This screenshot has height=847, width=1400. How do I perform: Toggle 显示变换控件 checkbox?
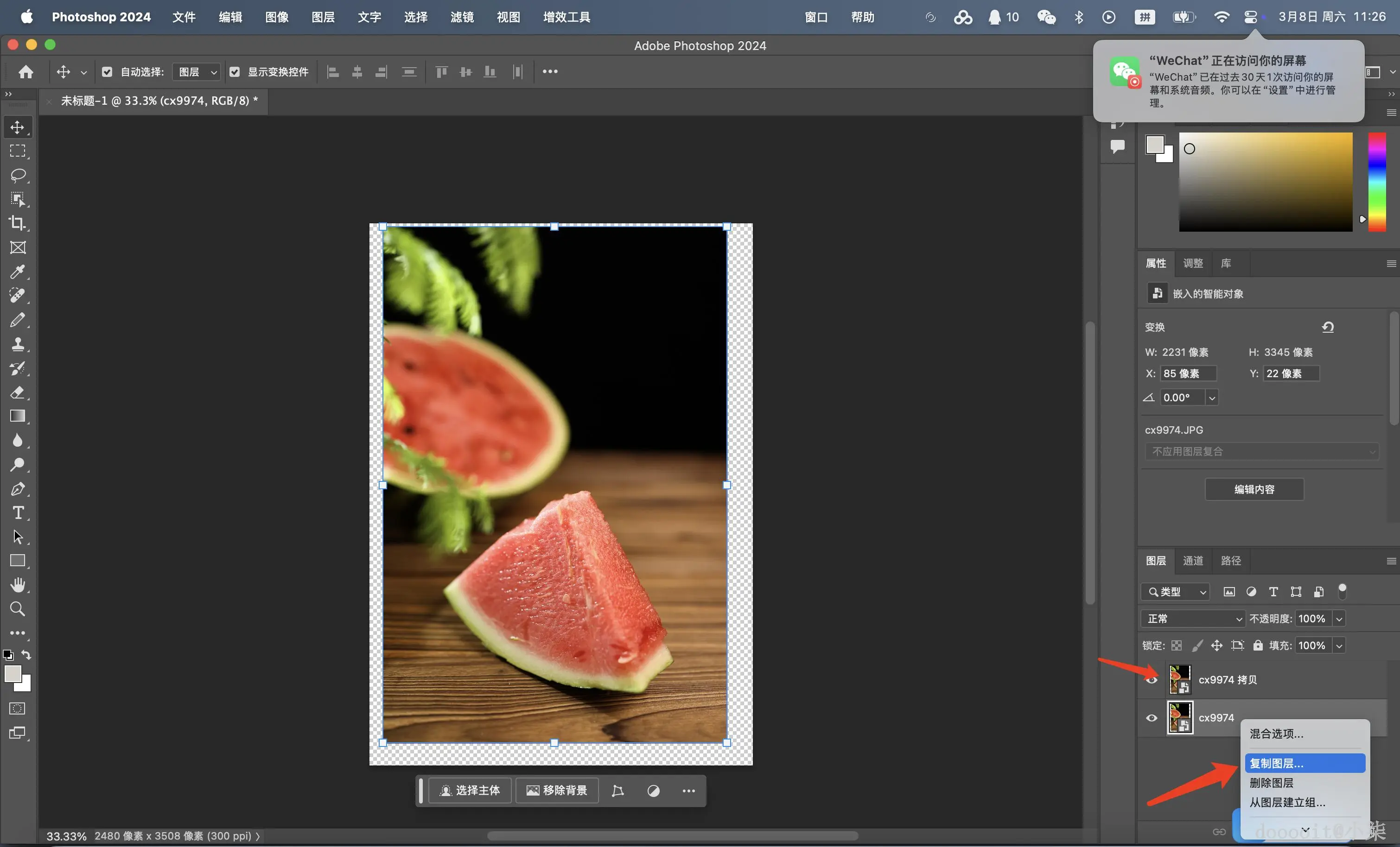coord(234,72)
